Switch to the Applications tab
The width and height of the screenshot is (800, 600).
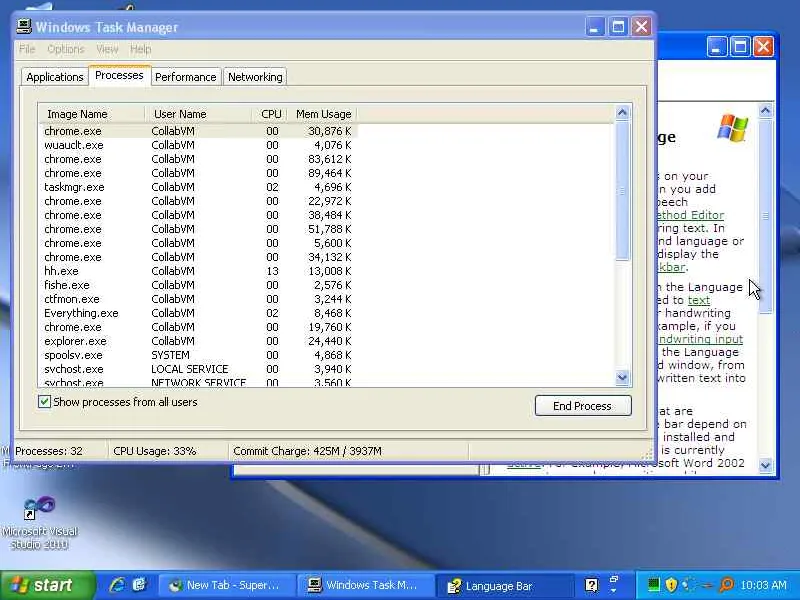coord(55,77)
